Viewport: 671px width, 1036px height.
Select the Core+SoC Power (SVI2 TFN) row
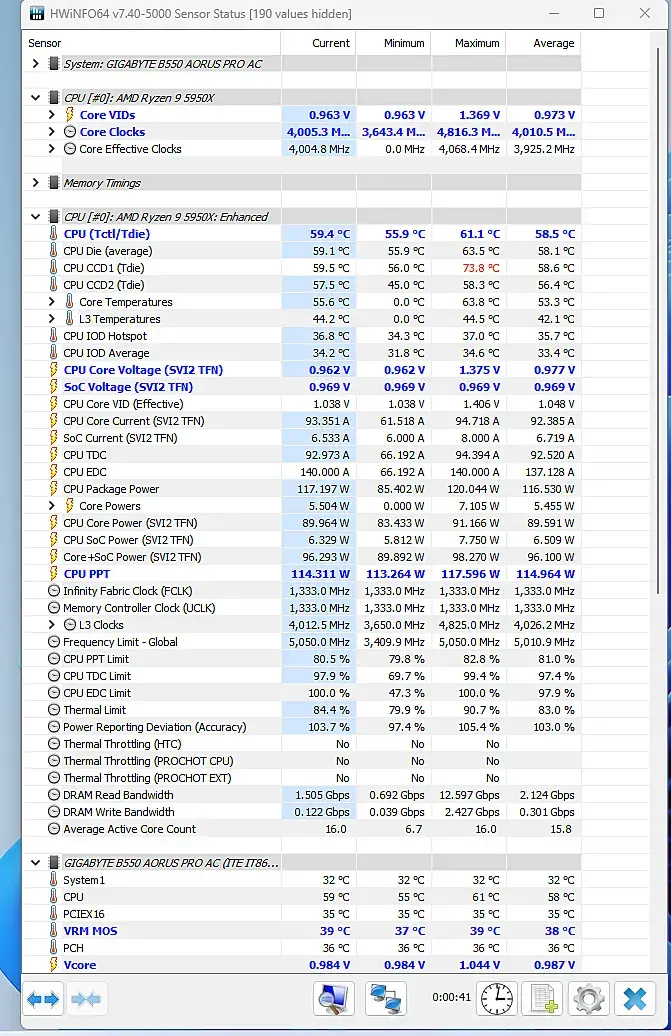pyautogui.click(x=302, y=557)
